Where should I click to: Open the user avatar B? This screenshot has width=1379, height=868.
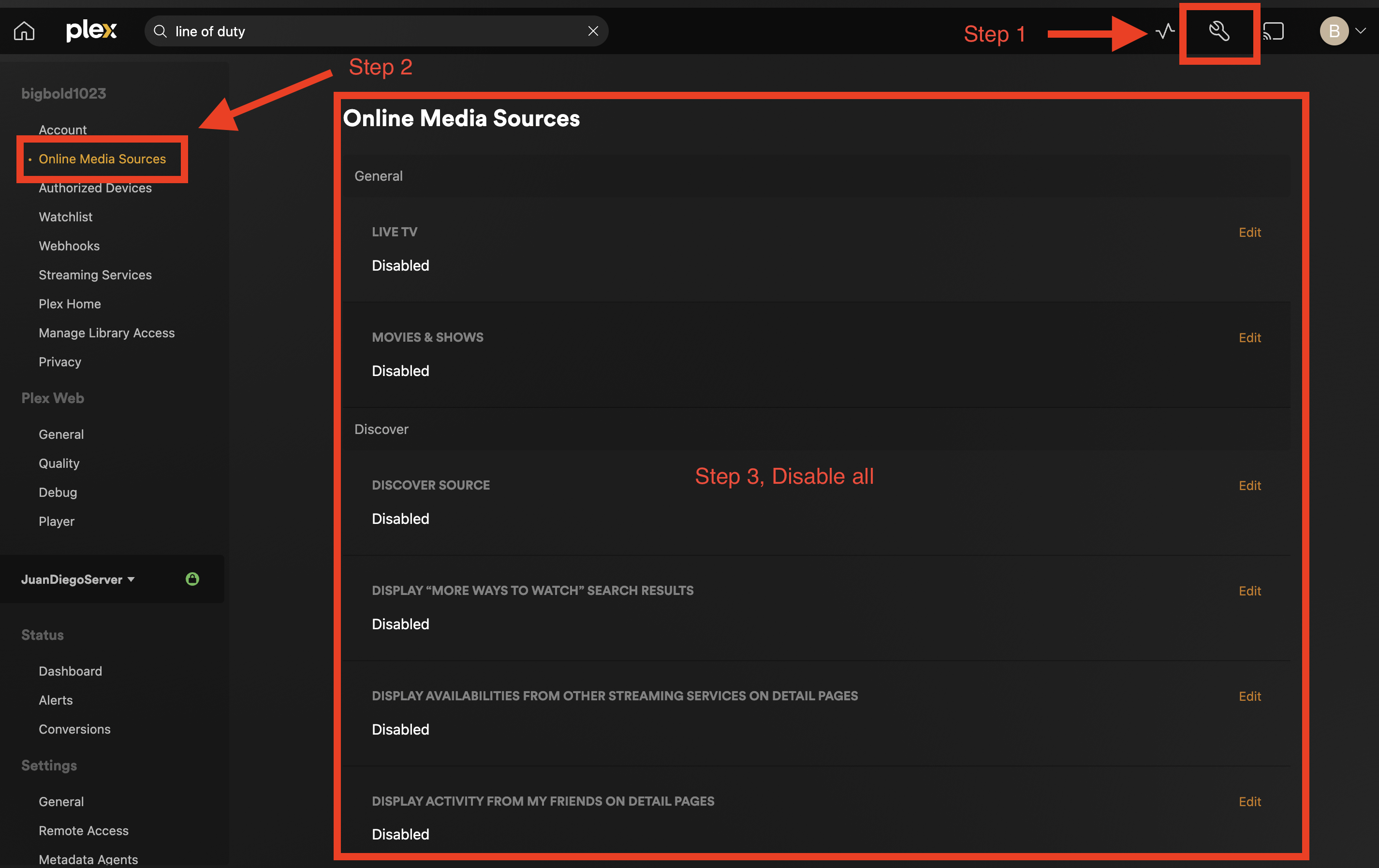click(1334, 31)
